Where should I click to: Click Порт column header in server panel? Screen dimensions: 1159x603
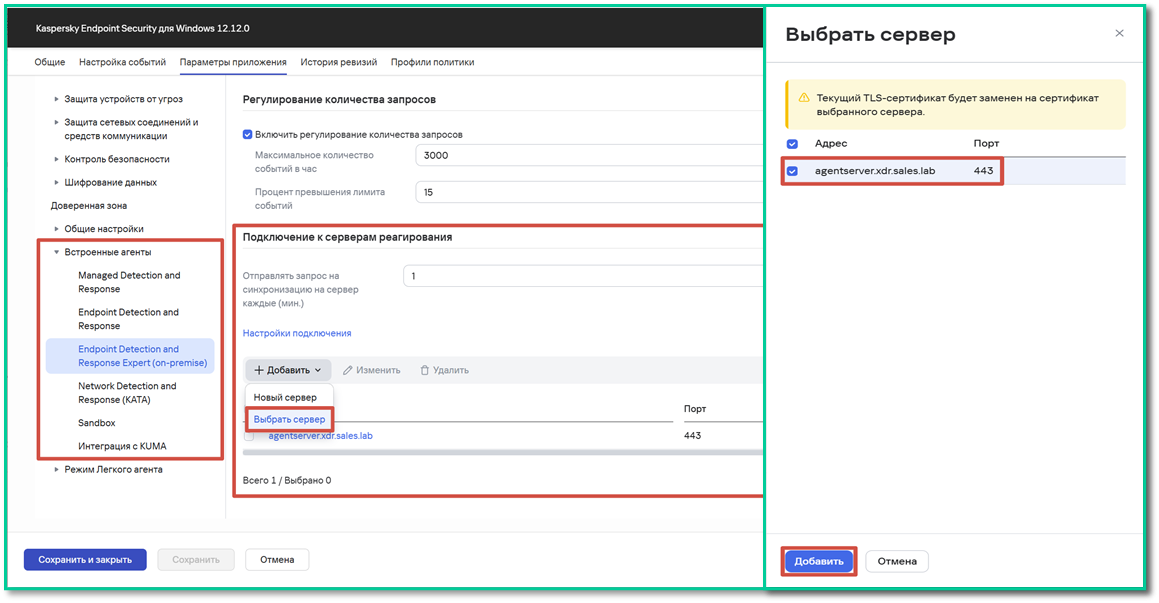click(x=986, y=143)
